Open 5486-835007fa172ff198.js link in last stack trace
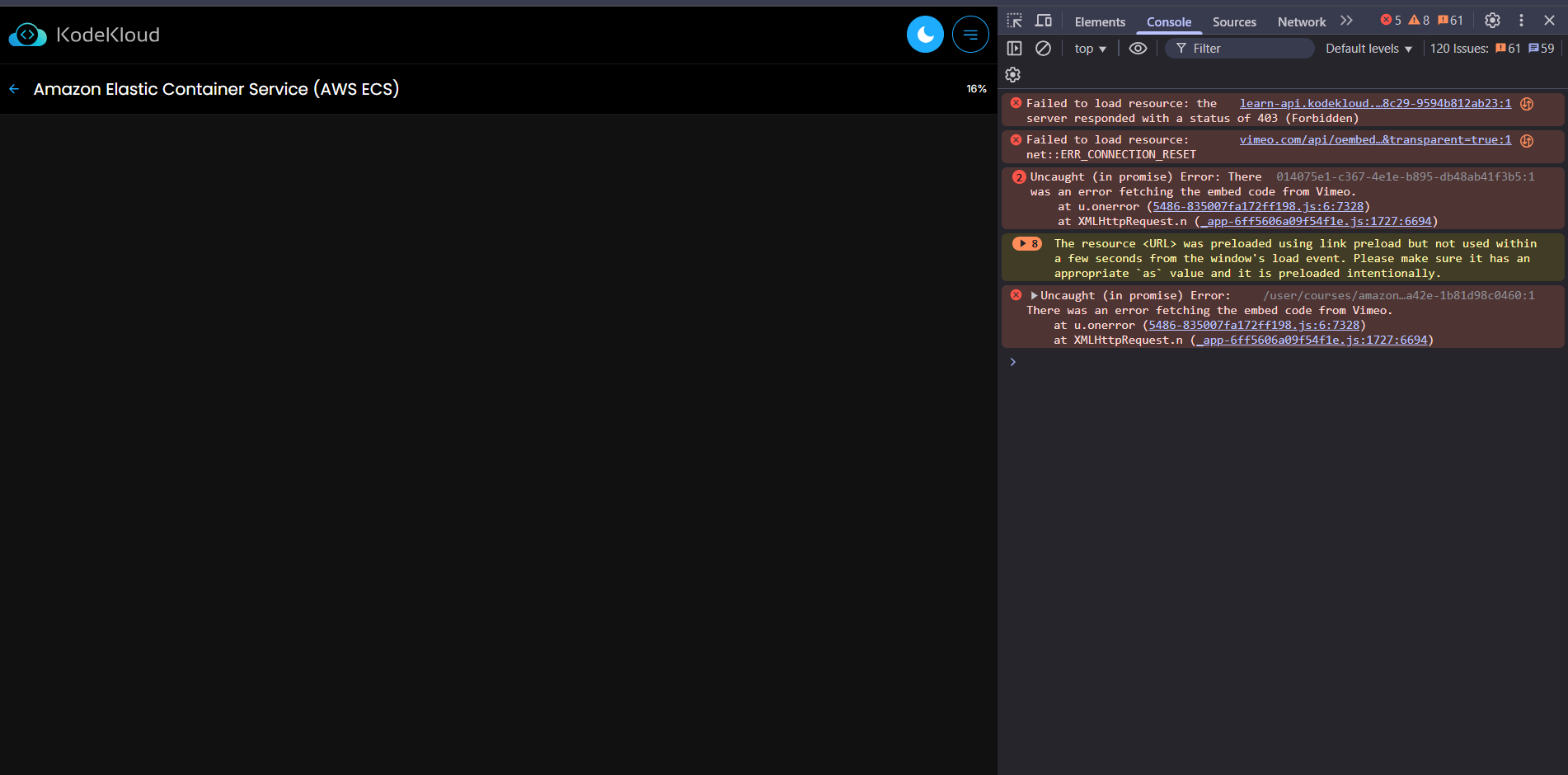This screenshot has width=1568, height=775. (x=1254, y=326)
